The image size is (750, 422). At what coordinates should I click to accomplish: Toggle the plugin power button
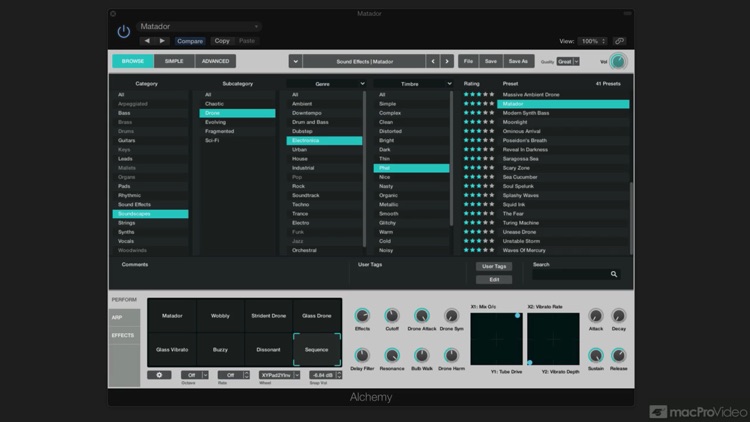123,32
